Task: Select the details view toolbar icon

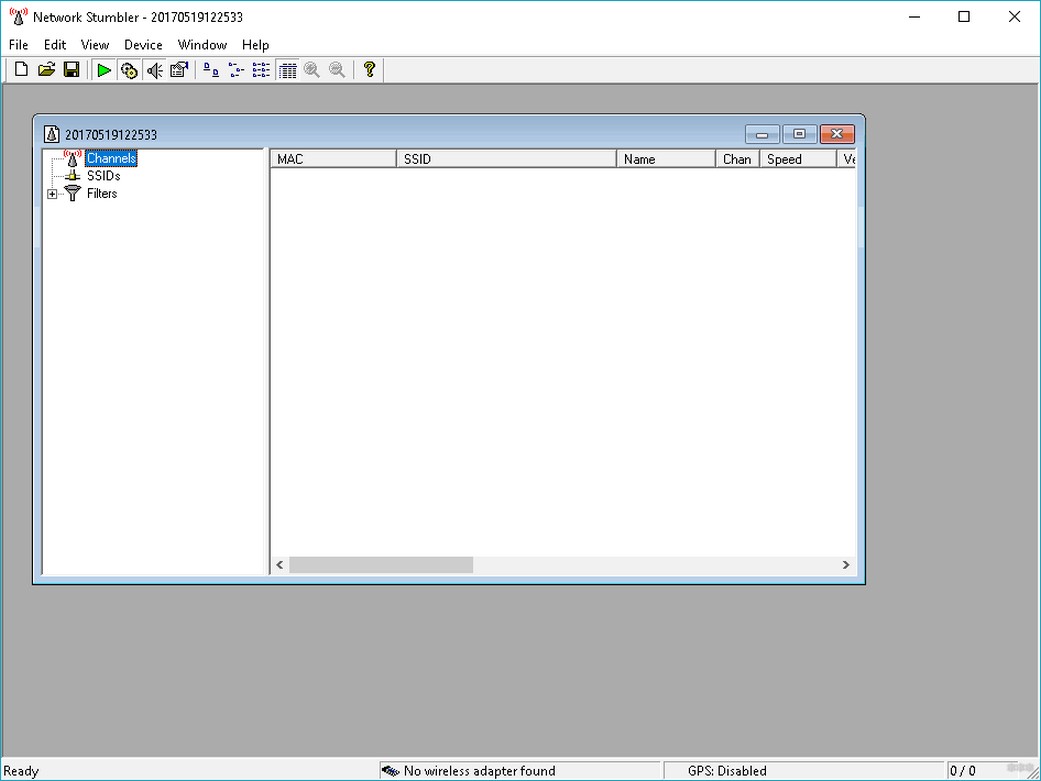Action: [x=287, y=70]
